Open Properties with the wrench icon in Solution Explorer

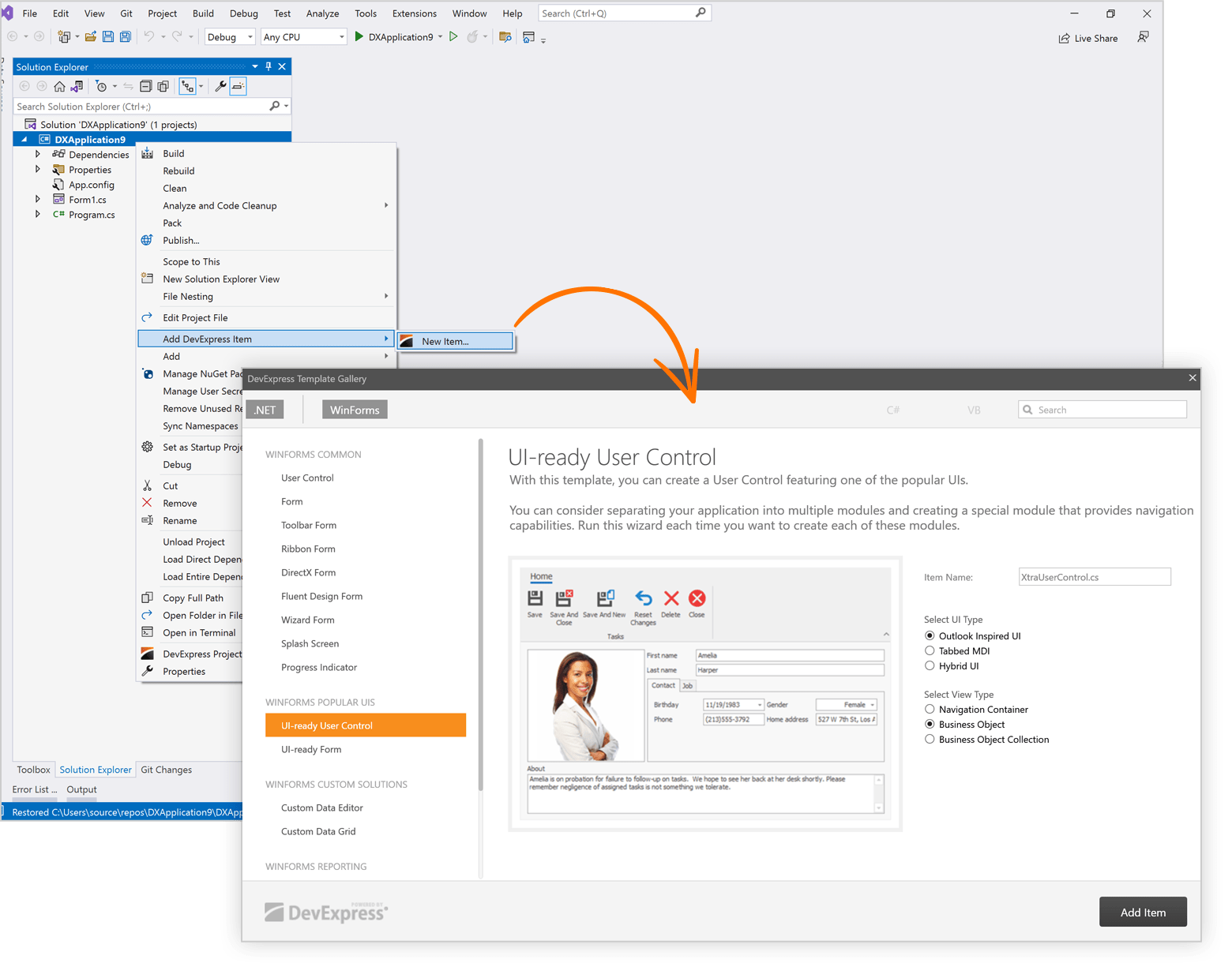pos(221,86)
